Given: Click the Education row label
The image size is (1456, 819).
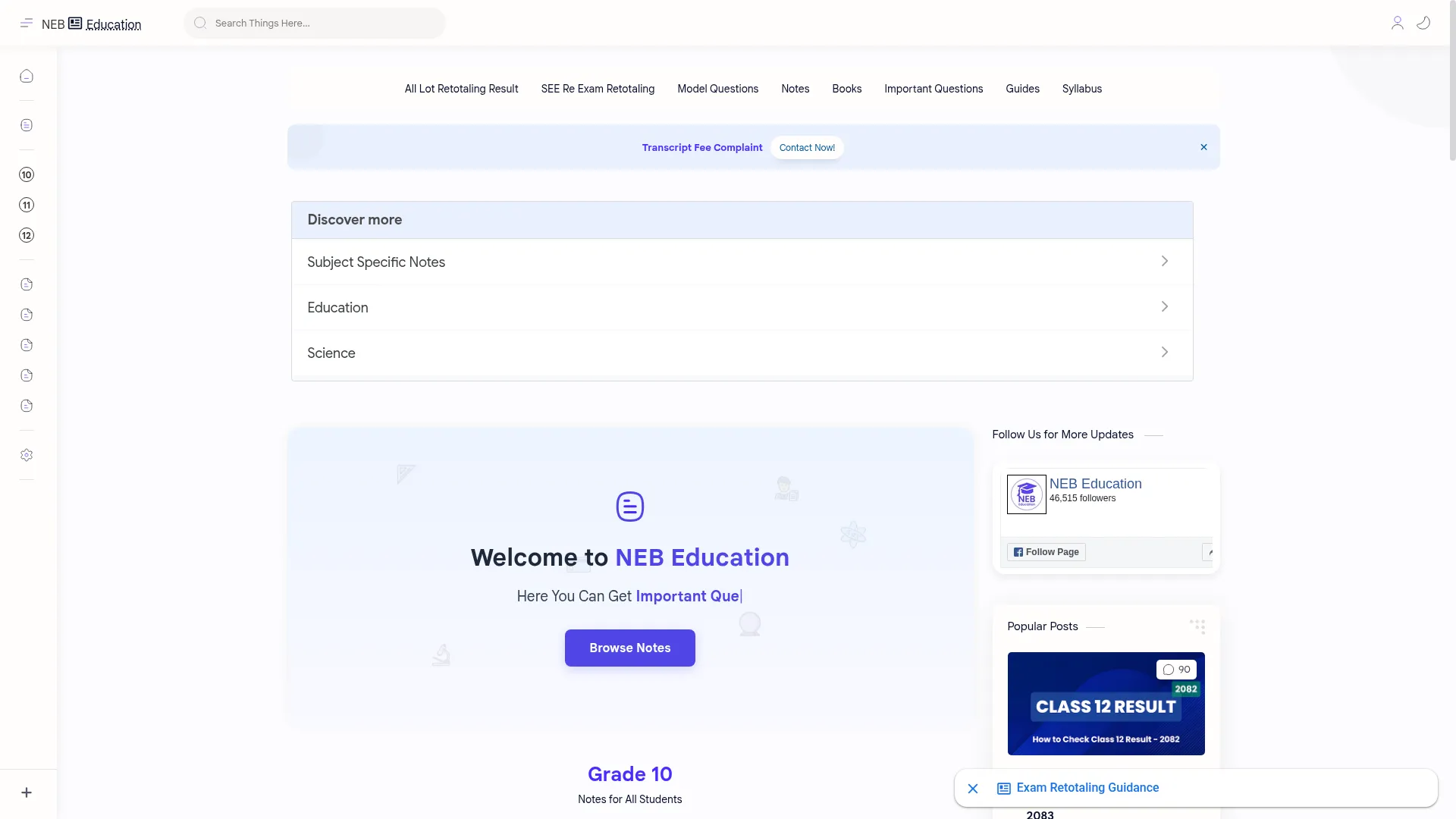Looking at the screenshot, I should click(x=337, y=308).
